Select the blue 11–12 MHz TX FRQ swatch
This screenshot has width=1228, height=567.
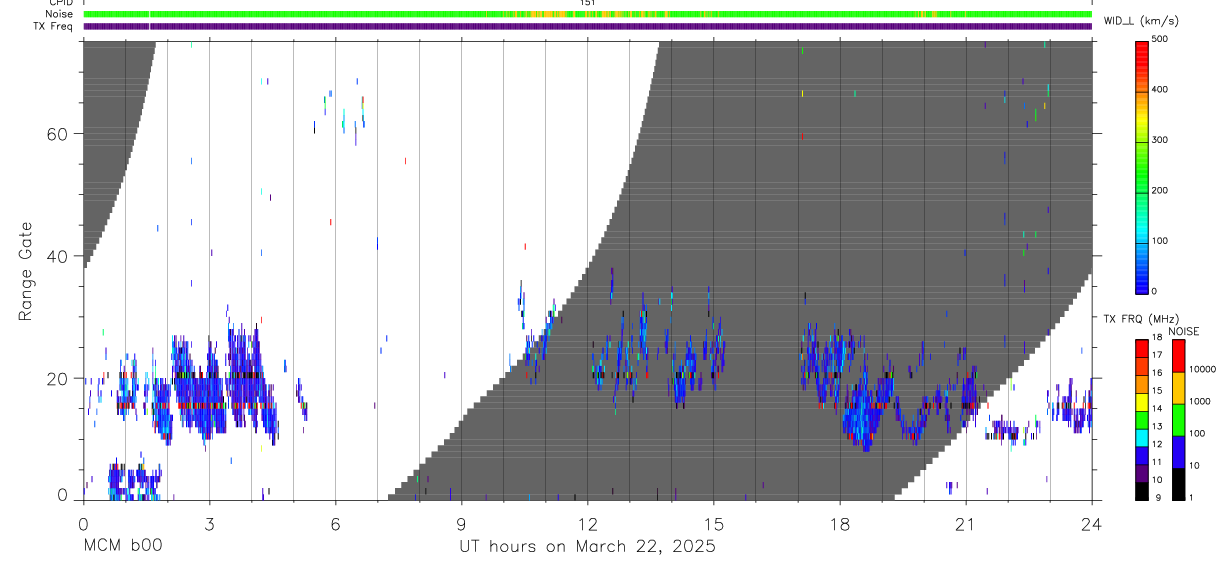(x=1142, y=456)
